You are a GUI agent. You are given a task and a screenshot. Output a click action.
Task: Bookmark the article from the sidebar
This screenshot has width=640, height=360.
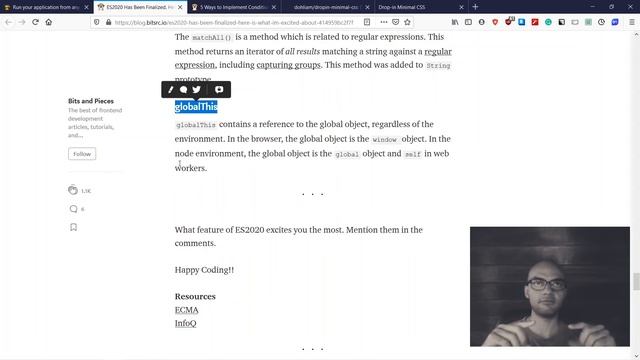coord(73,227)
